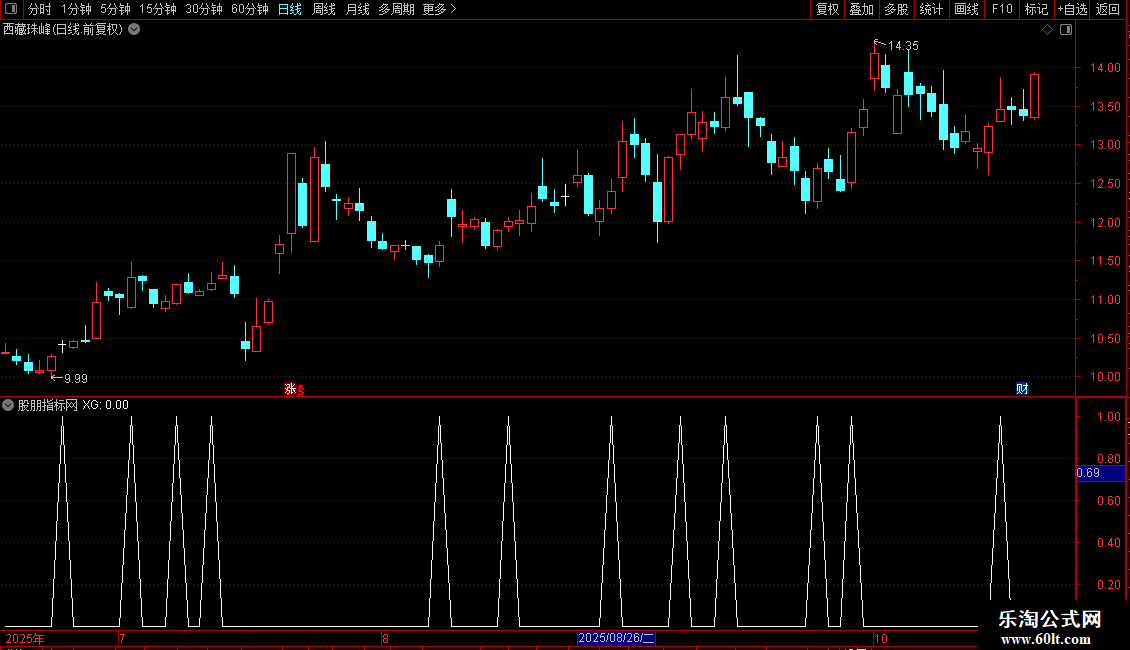
Task: Click the 14.35 high price label
Action: click(x=903, y=46)
